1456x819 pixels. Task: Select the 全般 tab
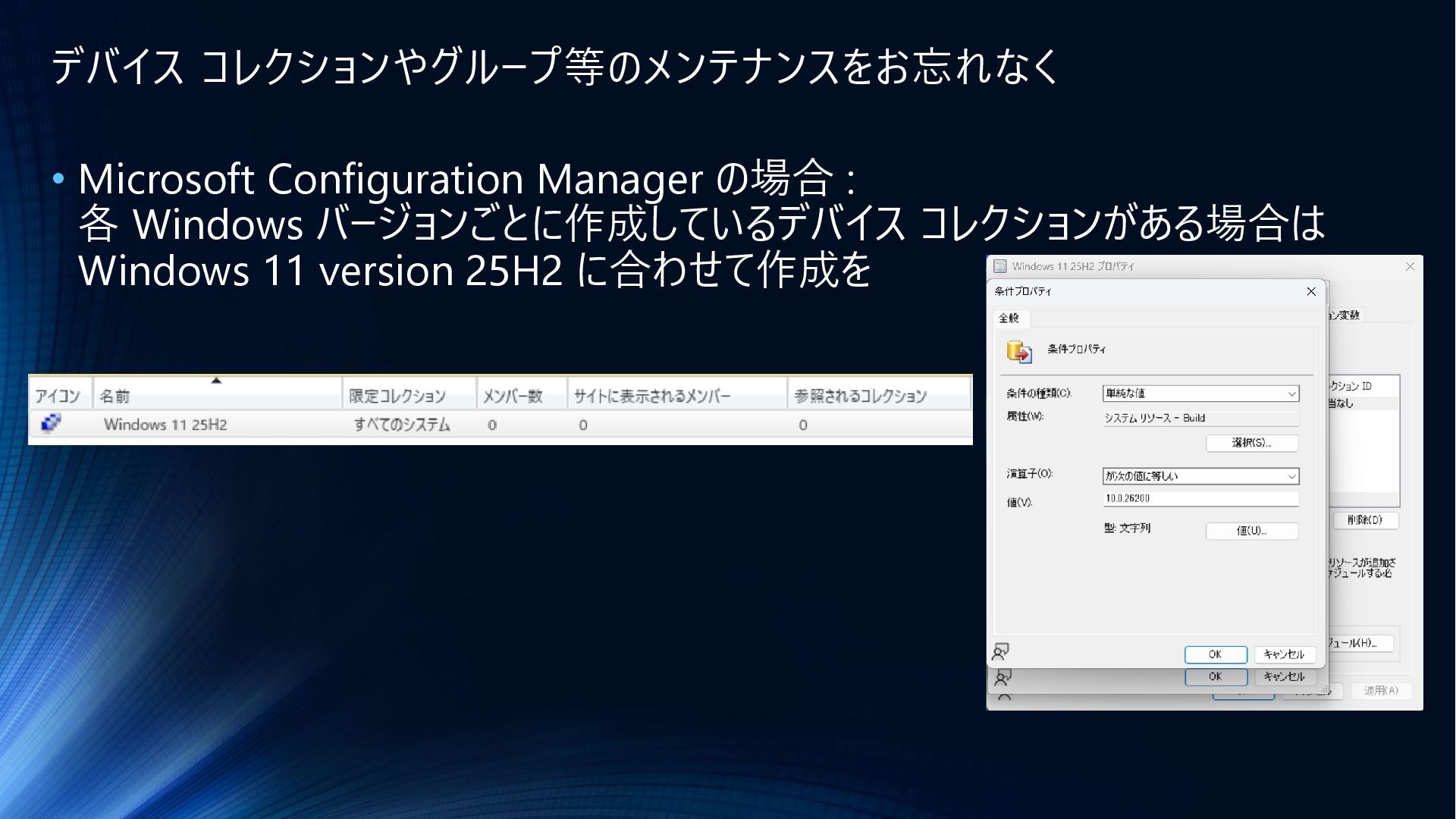[x=1009, y=318]
